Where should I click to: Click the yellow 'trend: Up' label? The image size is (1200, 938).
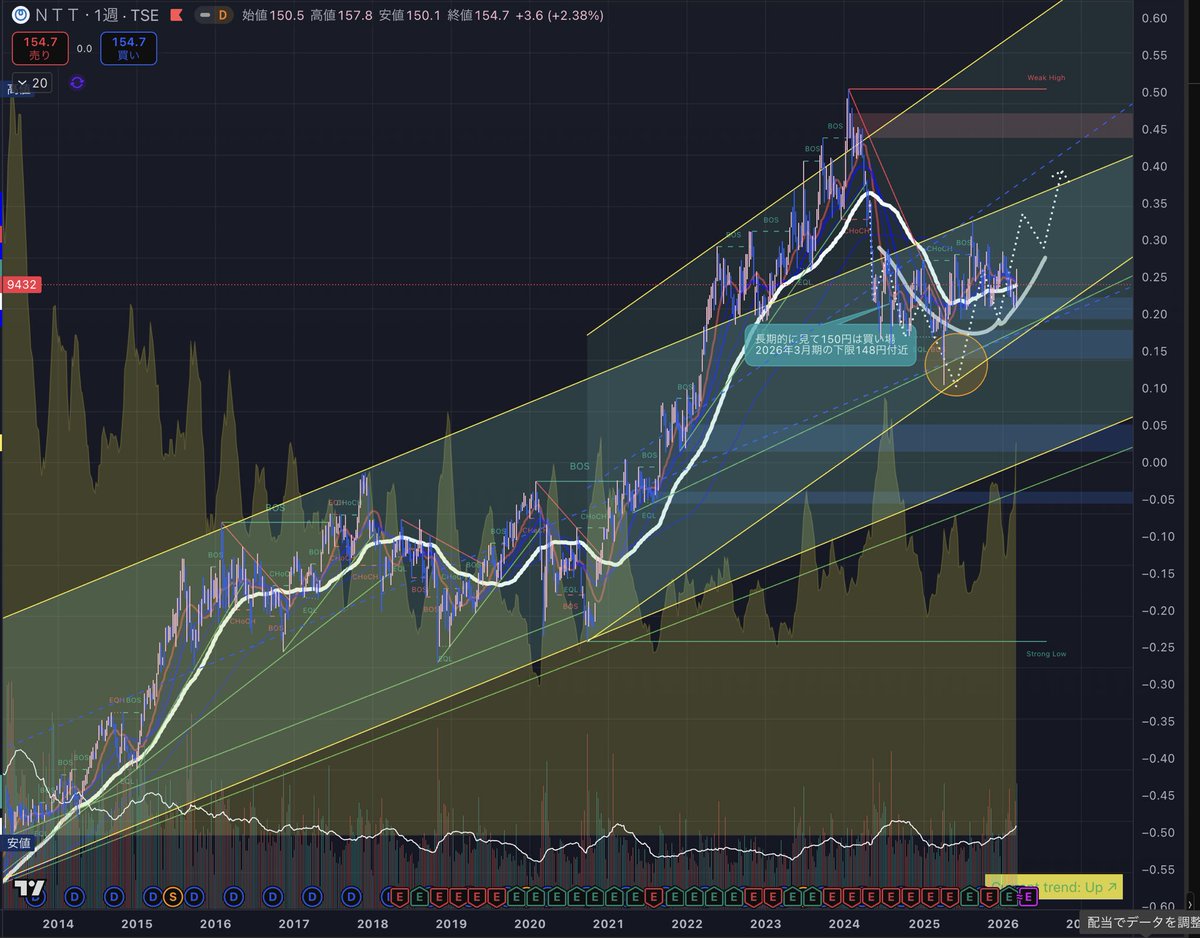(1054, 886)
